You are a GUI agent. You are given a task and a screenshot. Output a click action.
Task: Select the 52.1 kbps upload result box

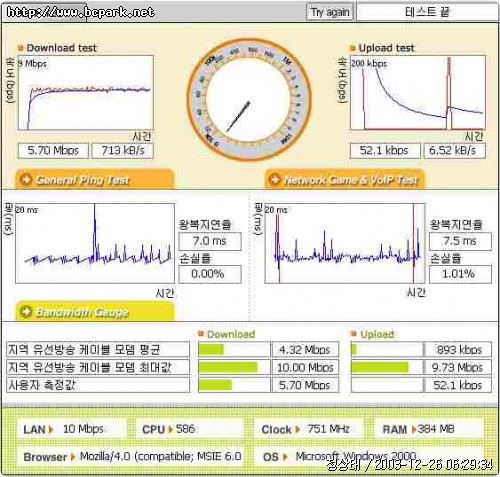coord(385,150)
